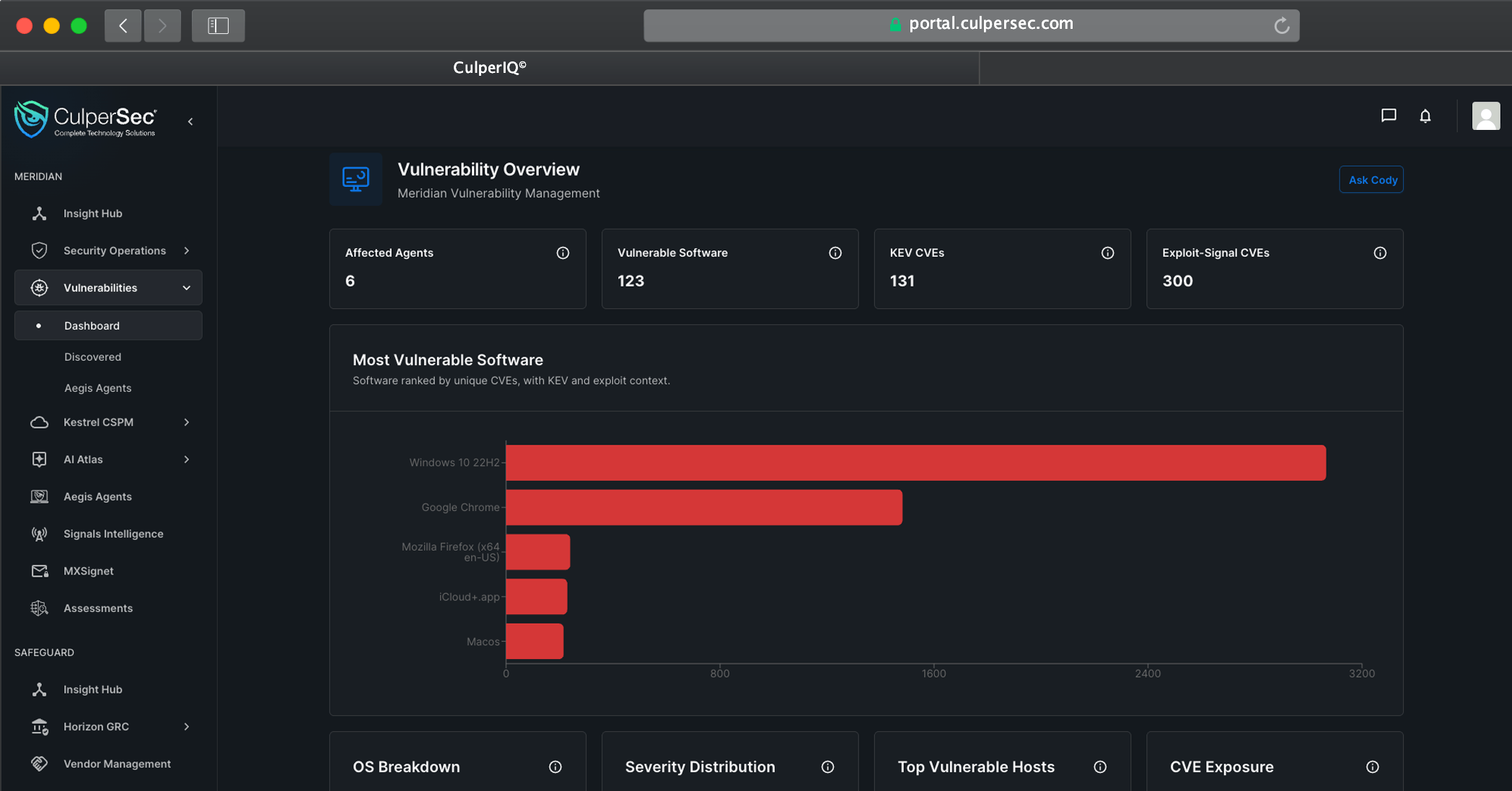Image resolution: width=1512 pixels, height=791 pixels.
Task: Expand the AI Atlas submenu
Action: (x=187, y=459)
